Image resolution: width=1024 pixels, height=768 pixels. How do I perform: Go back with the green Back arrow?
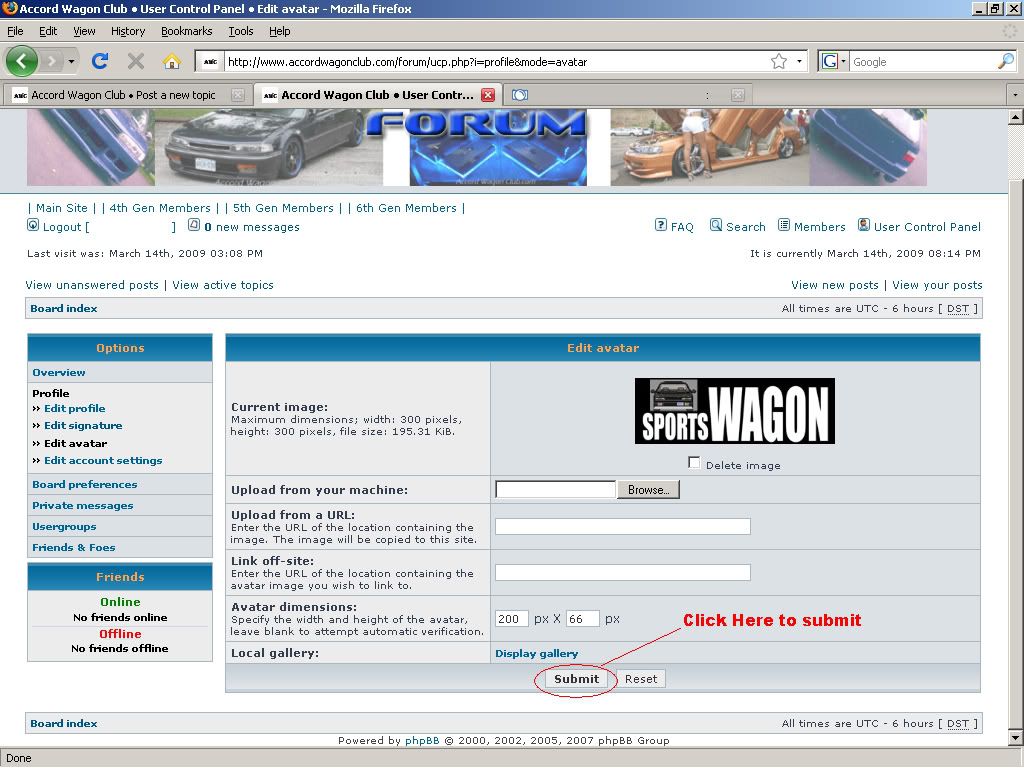pyautogui.click(x=22, y=61)
